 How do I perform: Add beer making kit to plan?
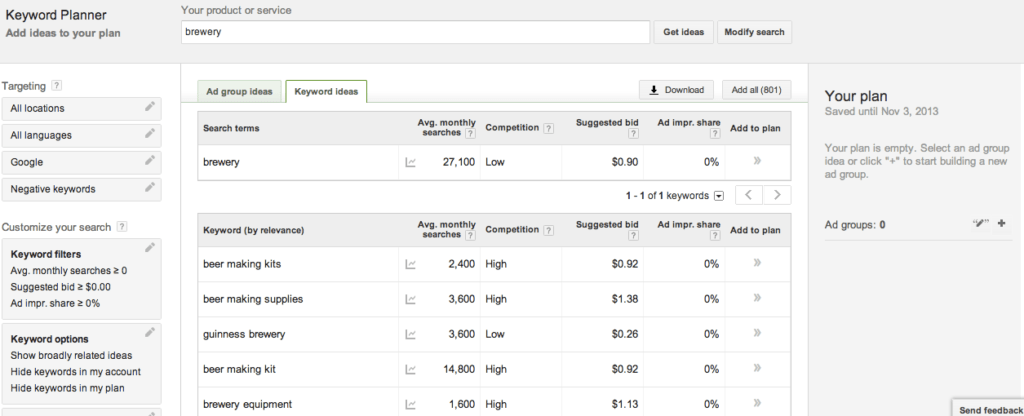[x=757, y=368]
